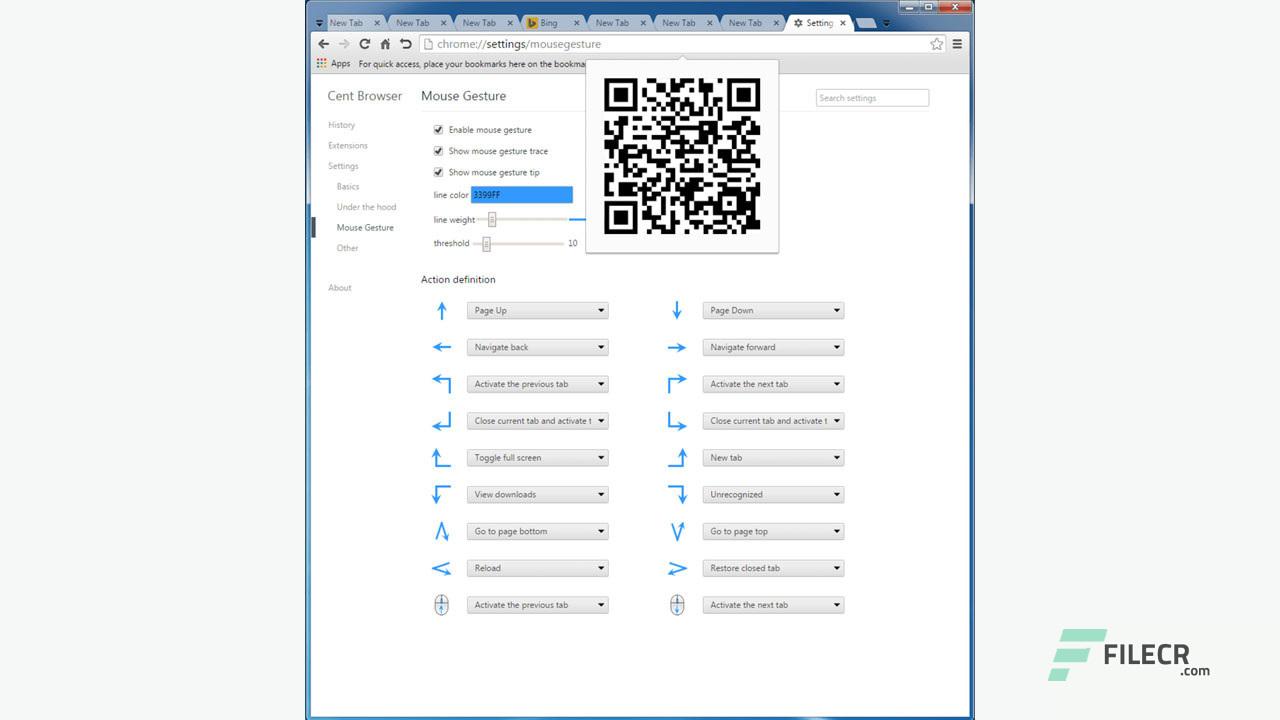Image resolution: width=1280 pixels, height=720 pixels.
Task: Expand the View downloads dropdown
Action: click(537, 494)
